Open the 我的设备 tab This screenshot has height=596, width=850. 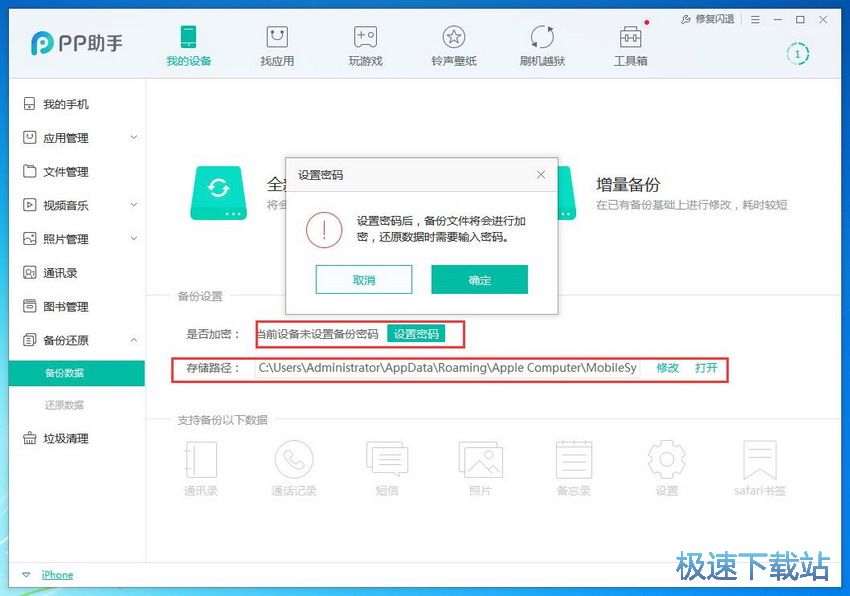click(x=188, y=46)
